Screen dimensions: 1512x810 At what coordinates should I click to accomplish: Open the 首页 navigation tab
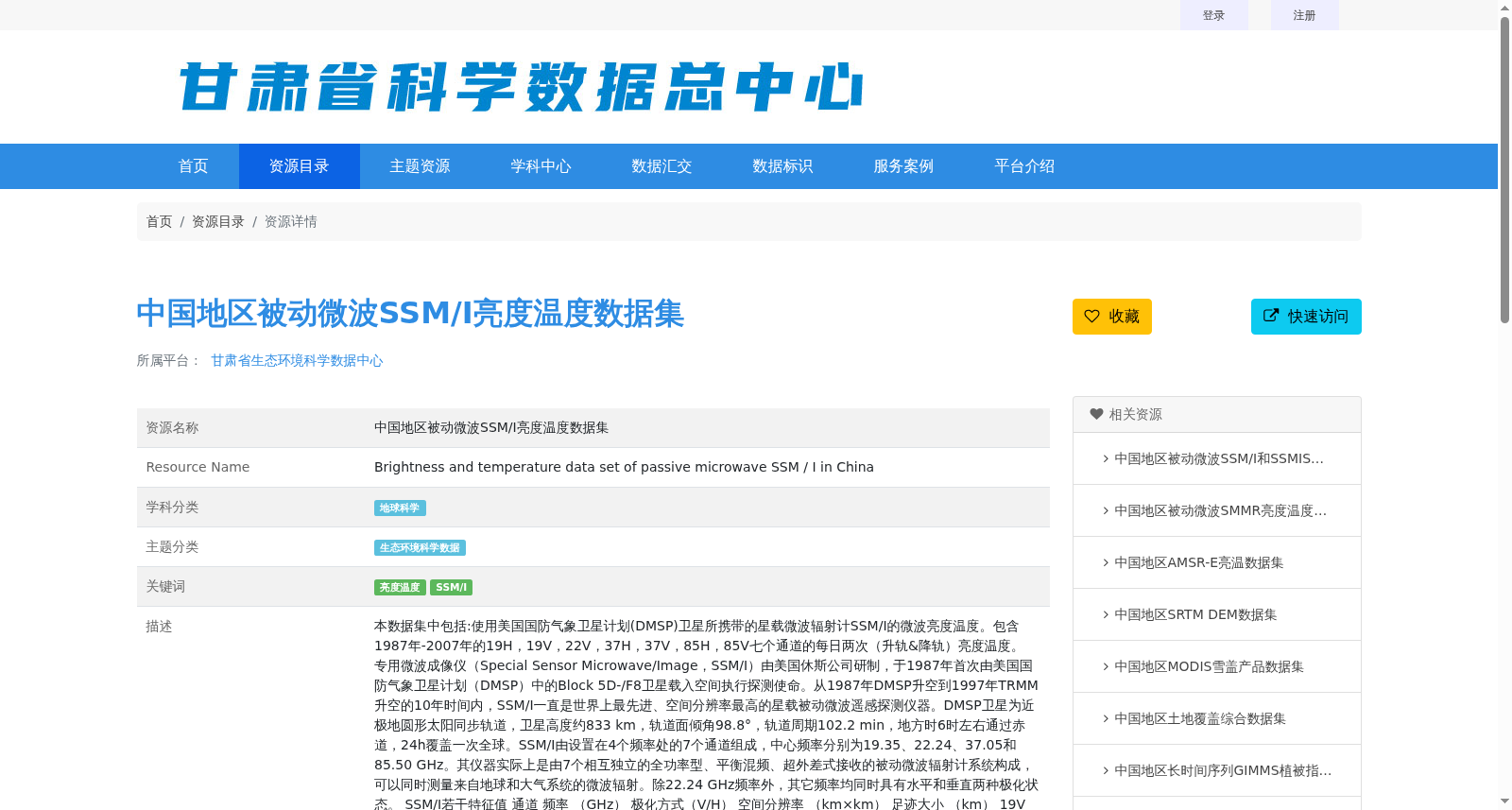(194, 166)
